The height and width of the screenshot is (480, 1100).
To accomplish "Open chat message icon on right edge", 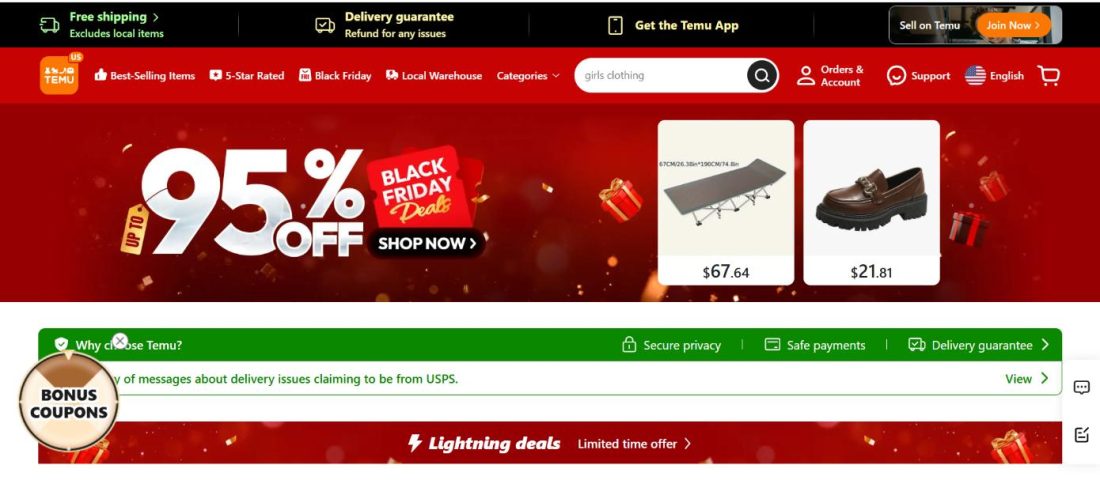I will (1082, 387).
